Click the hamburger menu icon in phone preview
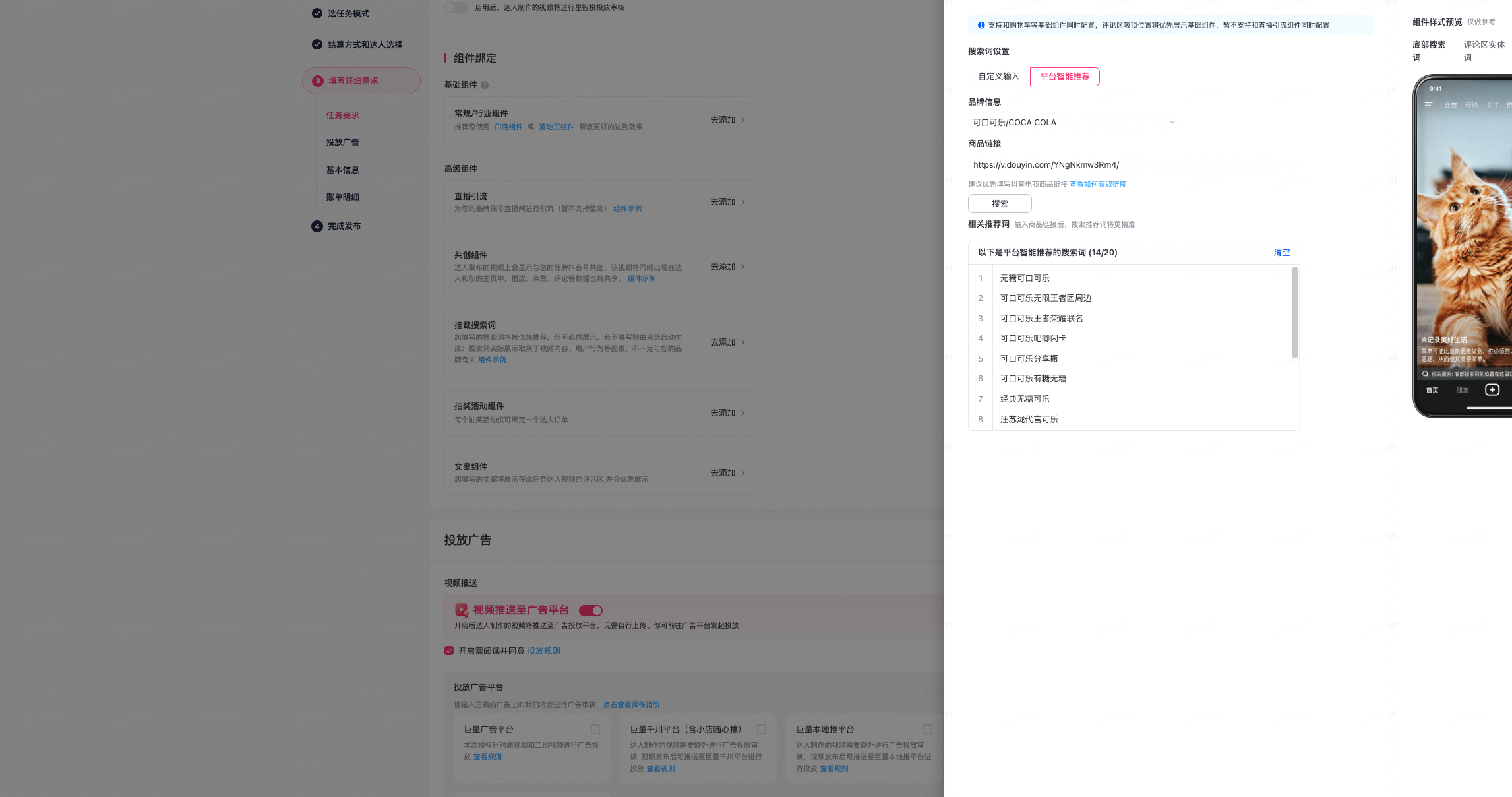Viewport: 1512px width, 797px height. point(1428,106)
